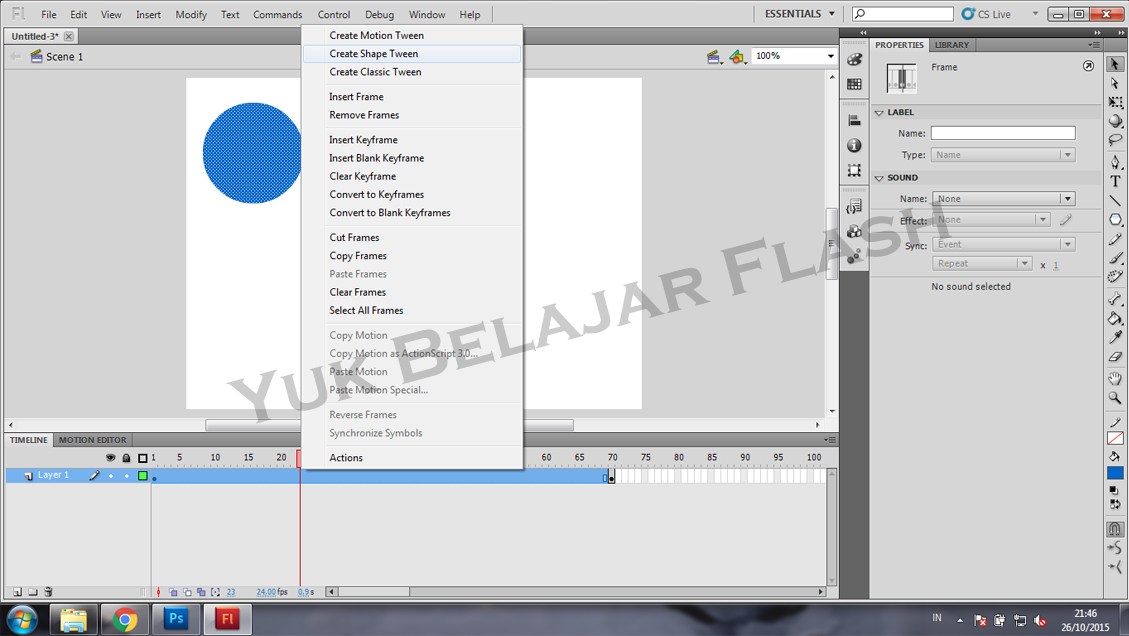This screenshot has height=636, width=1129.
Task: Enable Onion Skin mode
Action: [173, 592]
